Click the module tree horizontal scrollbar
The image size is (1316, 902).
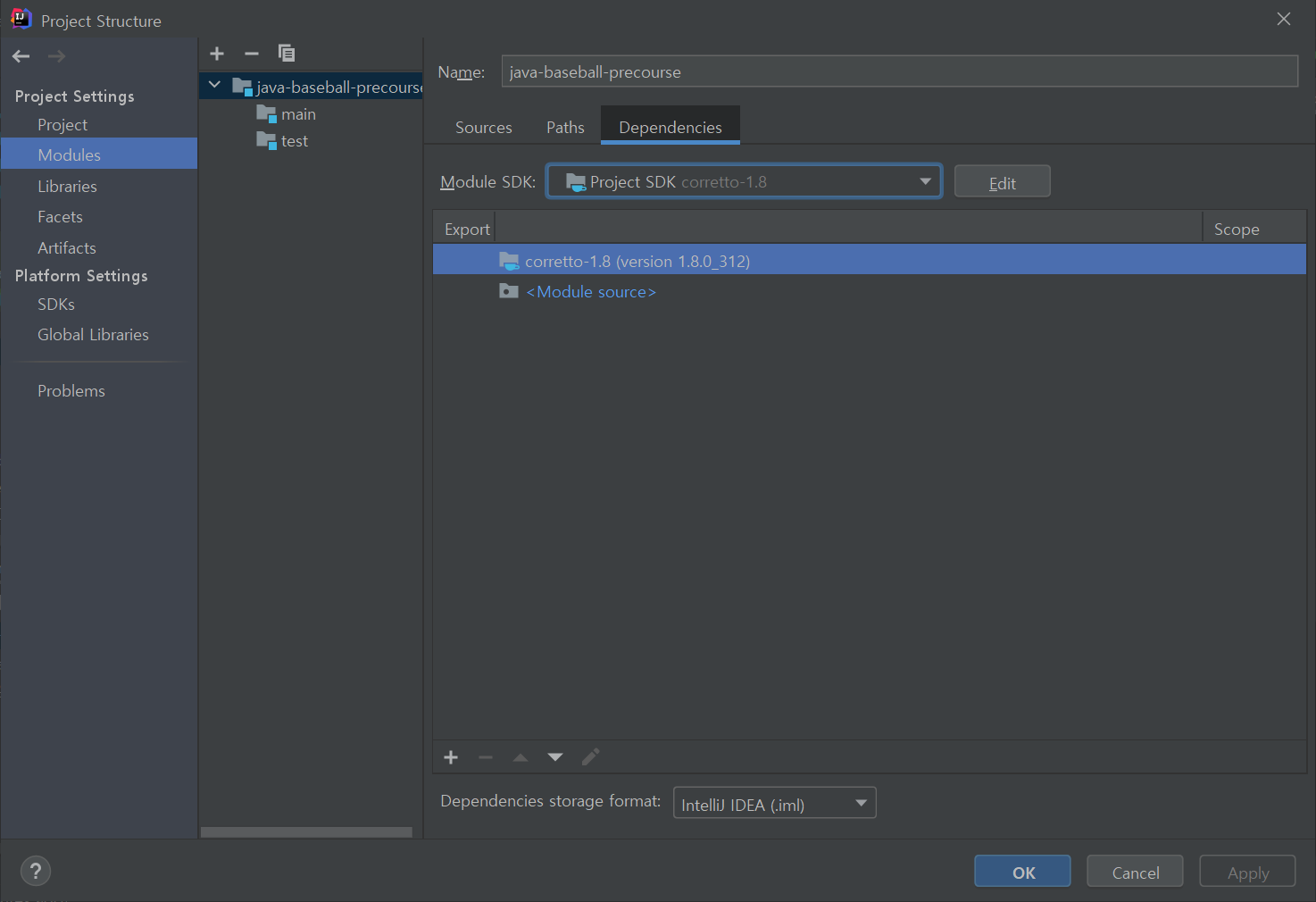(306, 831)
